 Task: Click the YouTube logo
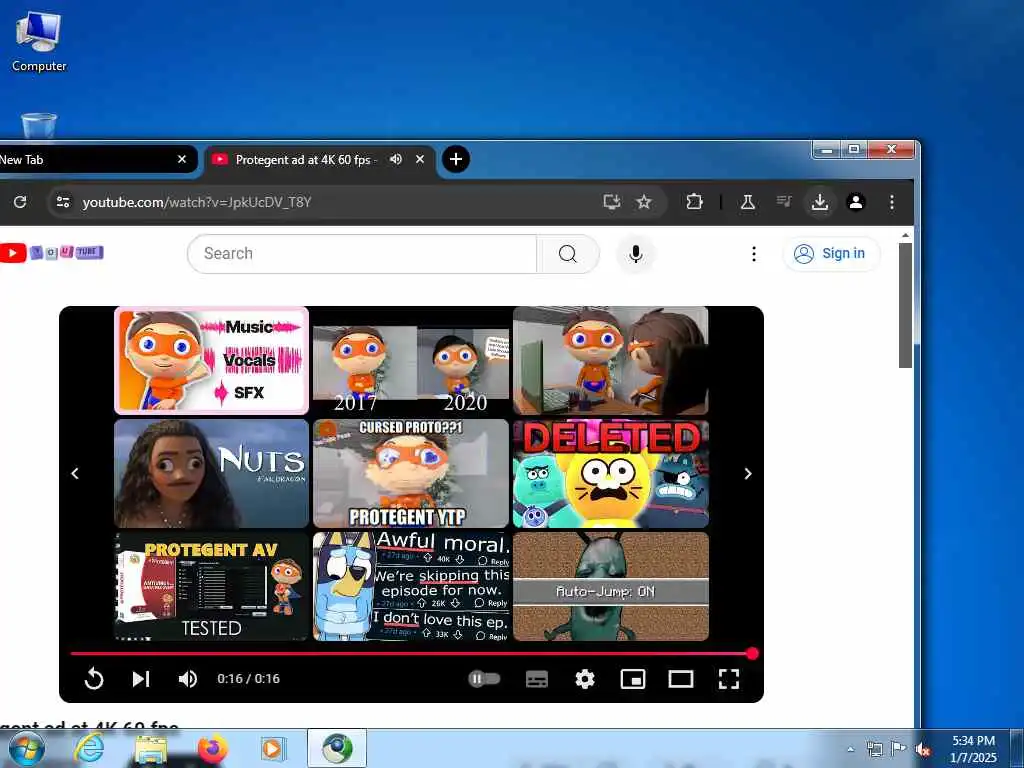(51, 252)
